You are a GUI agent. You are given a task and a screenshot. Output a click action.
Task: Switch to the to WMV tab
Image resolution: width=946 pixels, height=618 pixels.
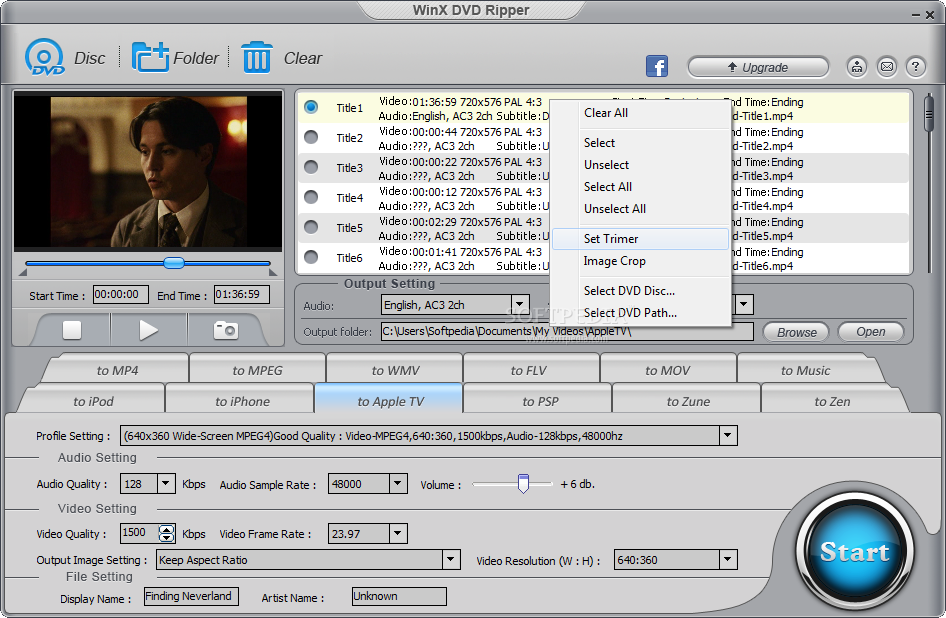click(395, 370)
